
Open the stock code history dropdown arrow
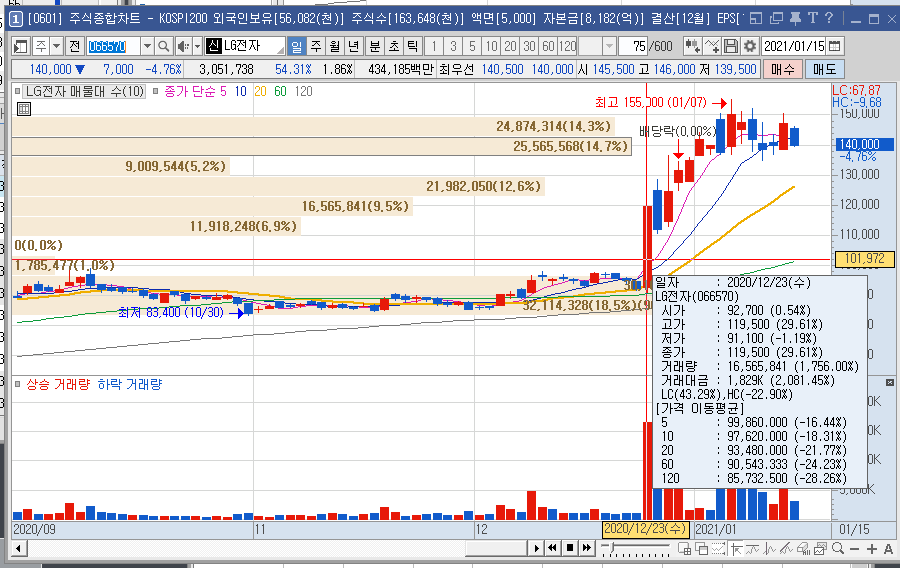pos(148,46)
